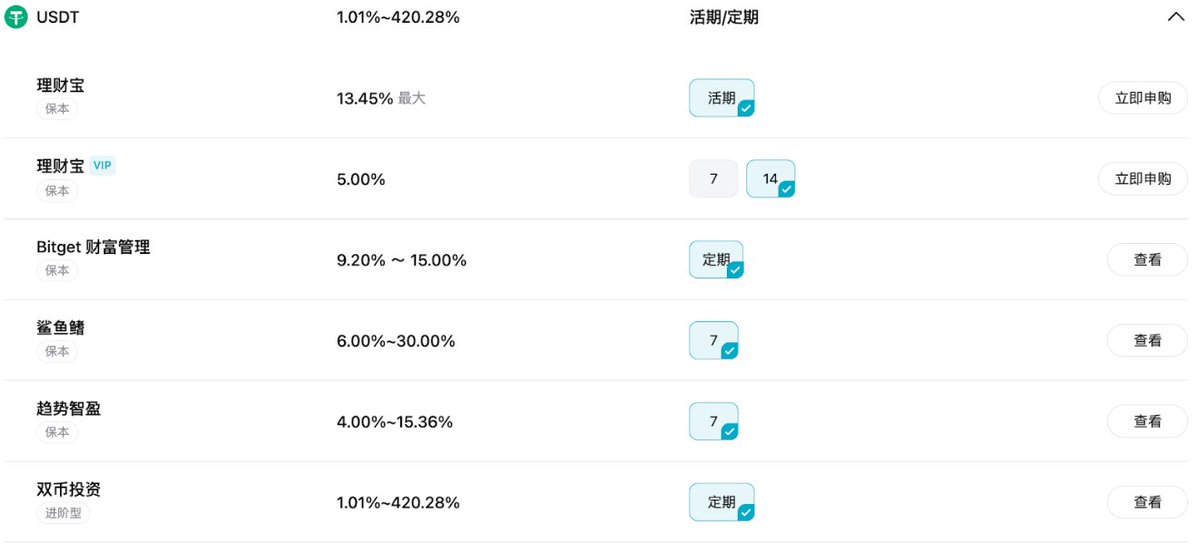This screenshot has height=546, width=1199.
Task: Open the 趋势智盈 product name
Action: [x=68, y=409]
